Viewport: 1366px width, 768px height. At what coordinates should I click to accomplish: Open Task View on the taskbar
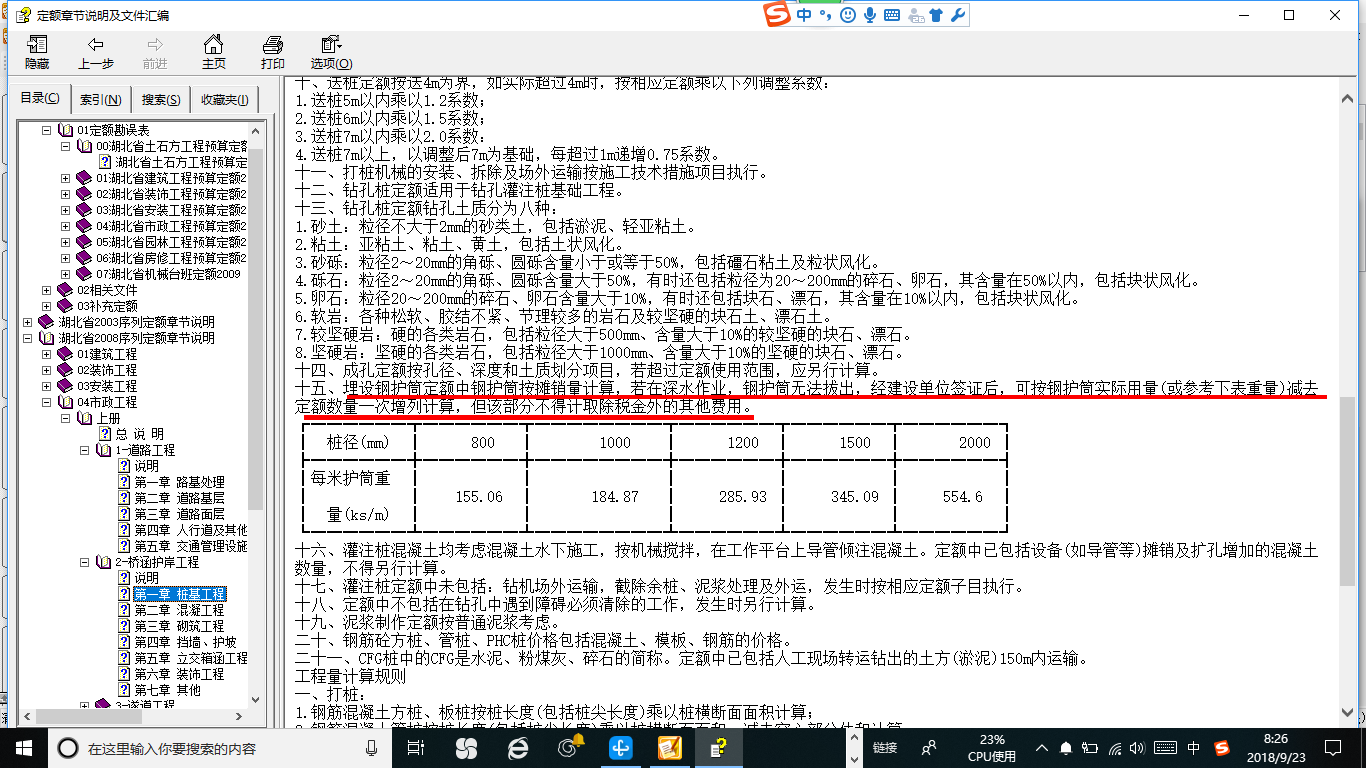point(417,748)
